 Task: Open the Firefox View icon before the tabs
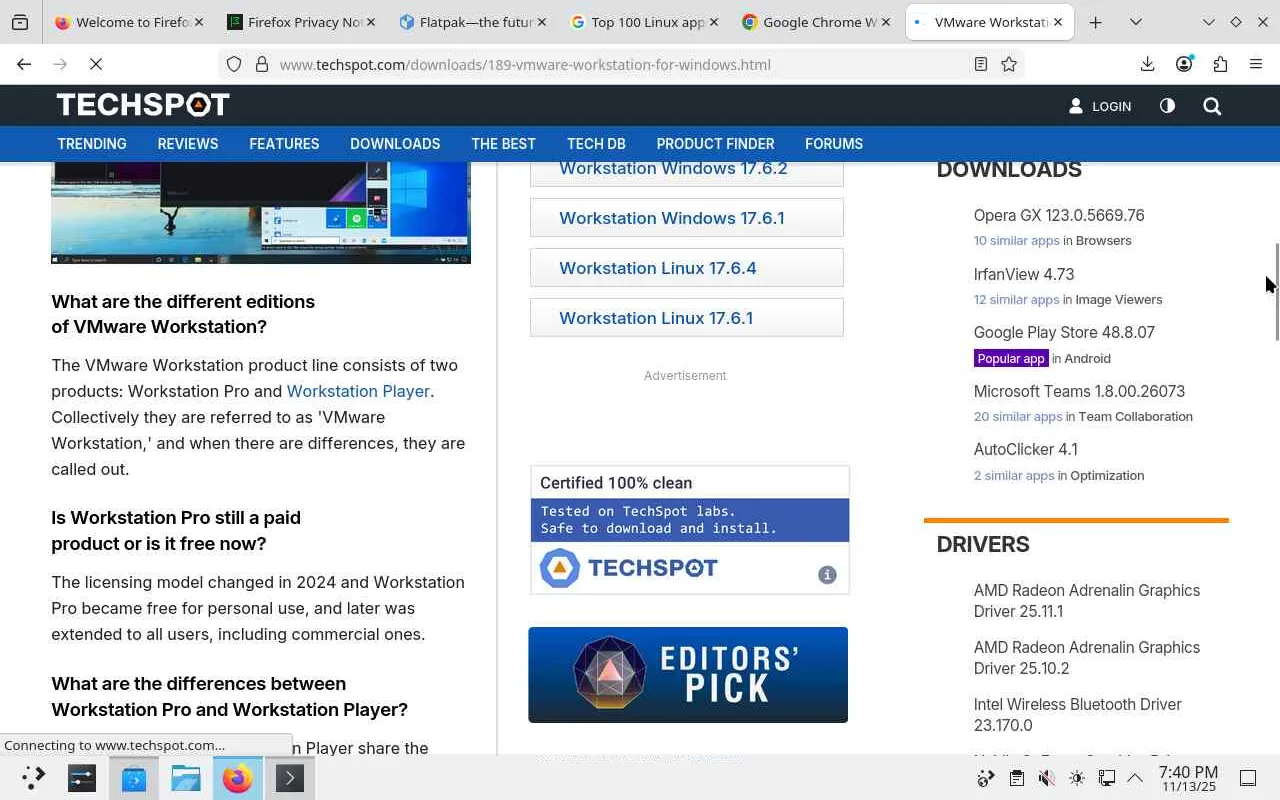click(x=20, y=22)
